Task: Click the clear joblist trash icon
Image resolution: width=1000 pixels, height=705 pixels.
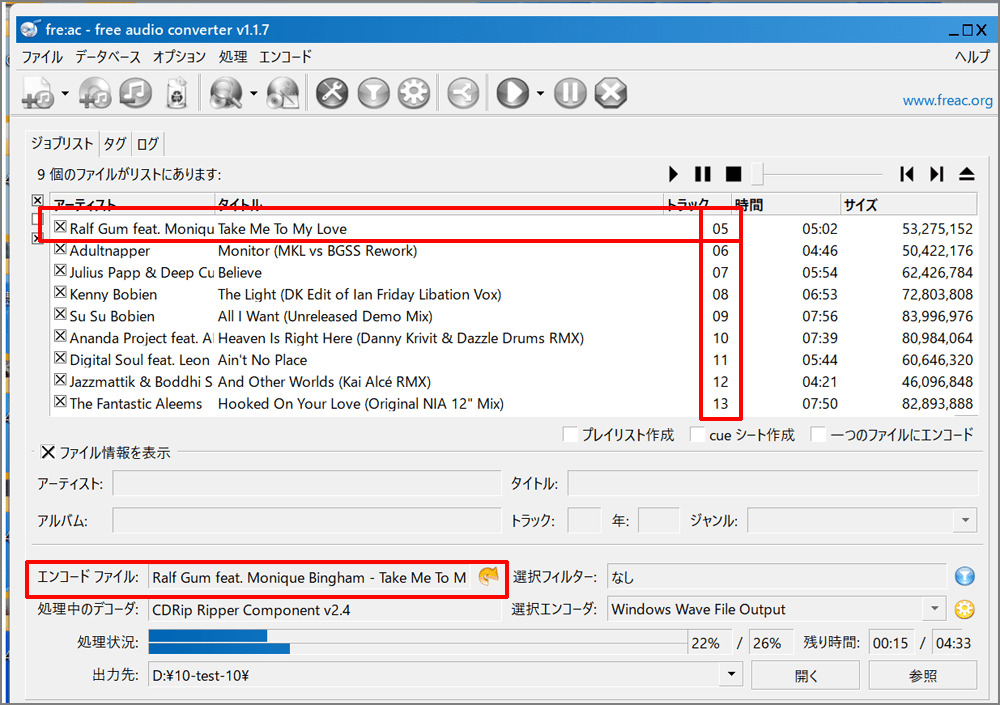Action: pos(177,93)
